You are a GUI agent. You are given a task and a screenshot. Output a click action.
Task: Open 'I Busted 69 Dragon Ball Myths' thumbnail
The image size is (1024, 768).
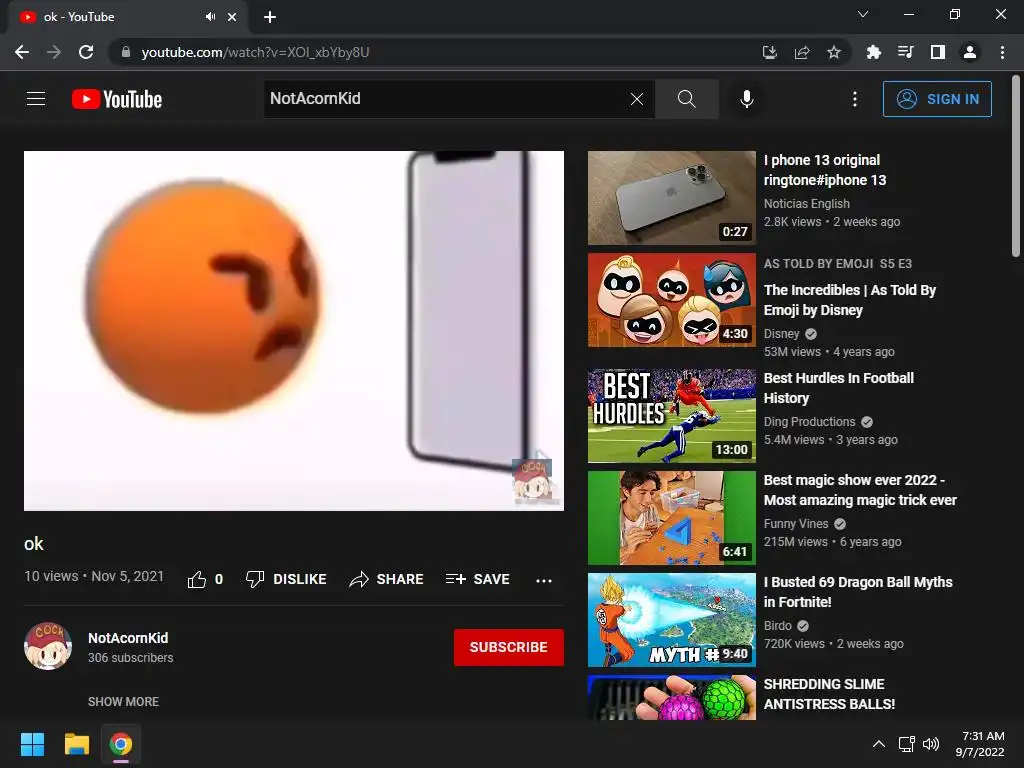coord(671,620)
